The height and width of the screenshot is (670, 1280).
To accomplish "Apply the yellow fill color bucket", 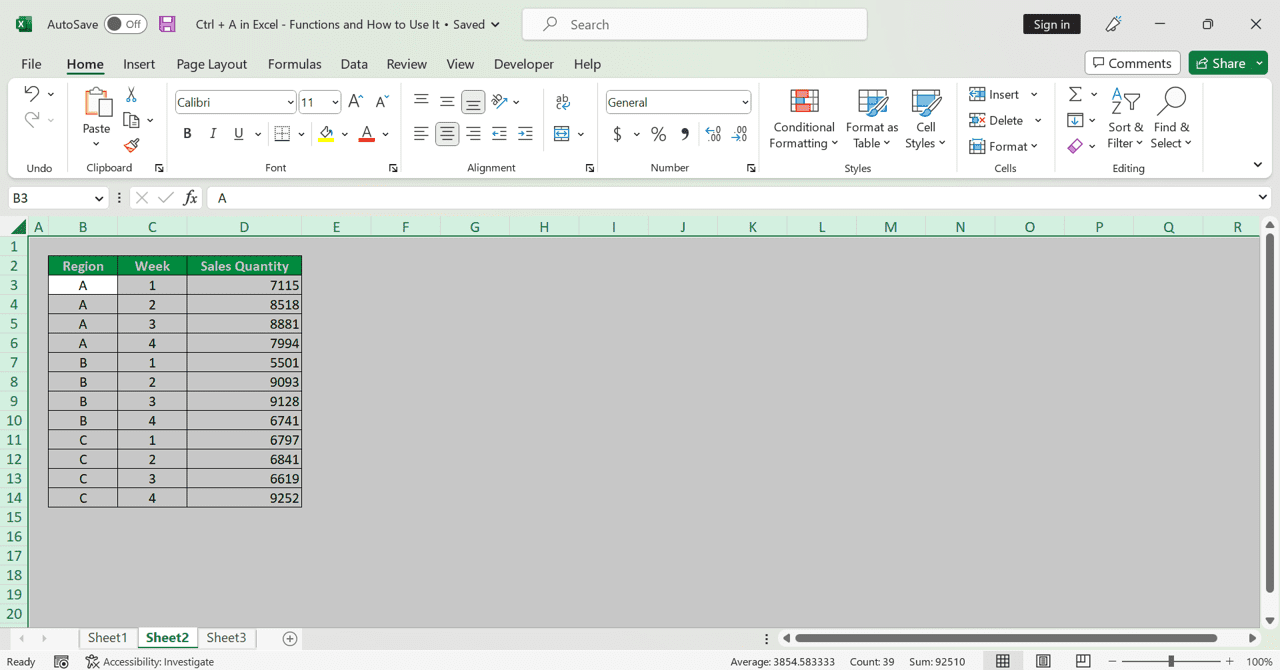I will tap(326, 133).
